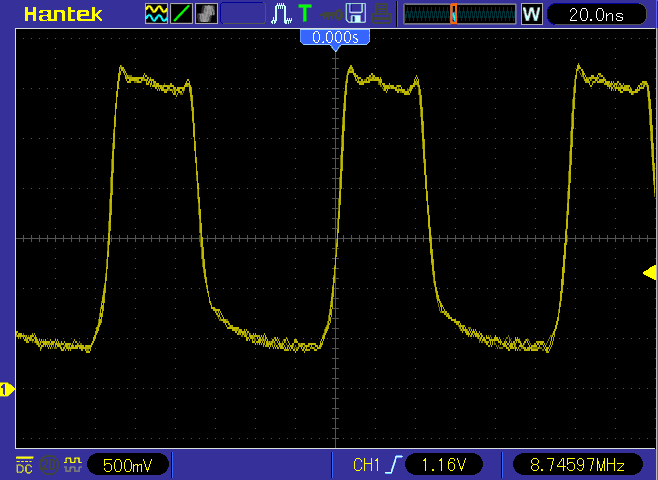Click the DC coupling icon

point(24,464)
